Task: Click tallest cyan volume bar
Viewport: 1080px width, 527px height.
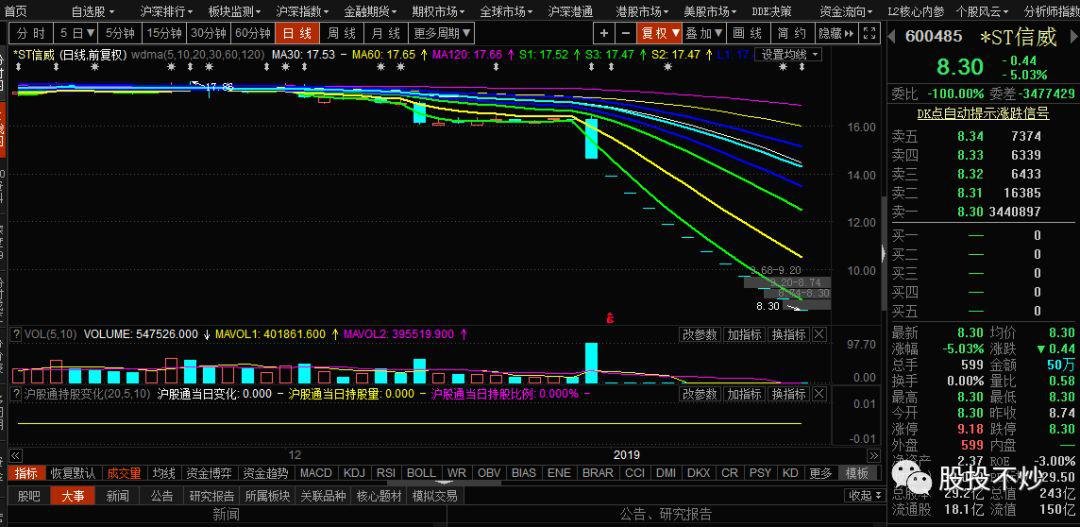Action: 591,363
